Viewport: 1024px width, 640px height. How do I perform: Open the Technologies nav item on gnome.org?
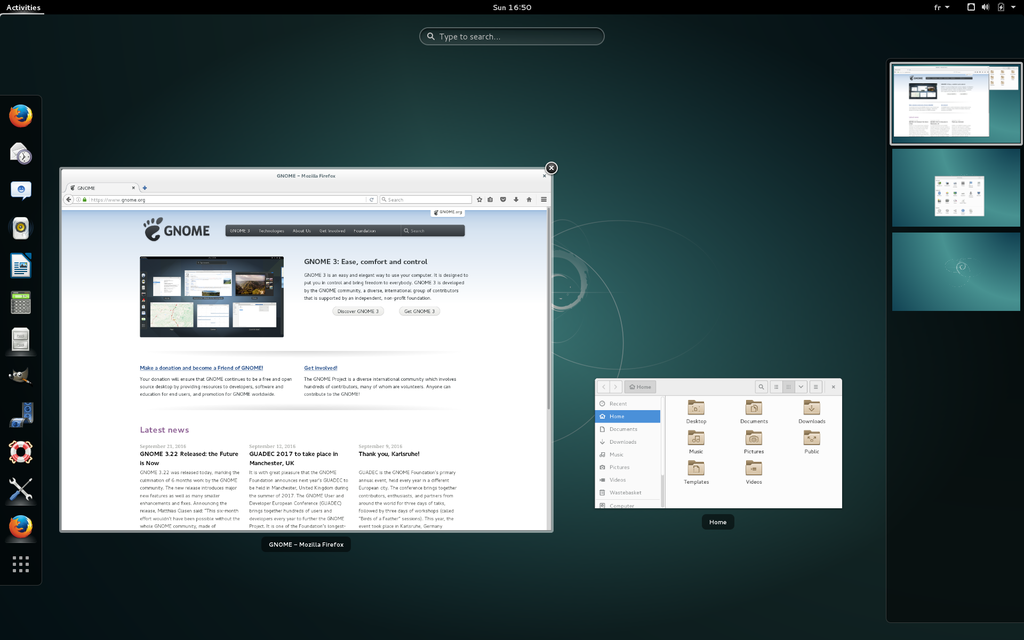(271, 231)
